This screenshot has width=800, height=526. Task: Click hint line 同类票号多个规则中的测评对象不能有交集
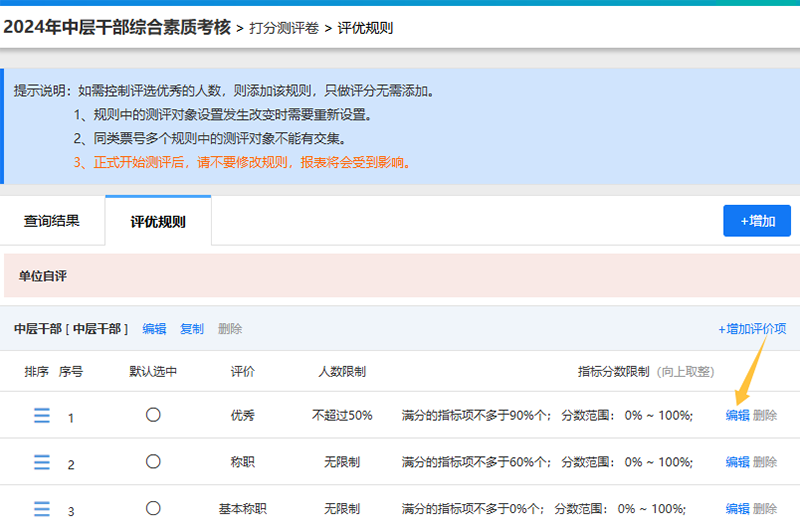coord(210,138)
